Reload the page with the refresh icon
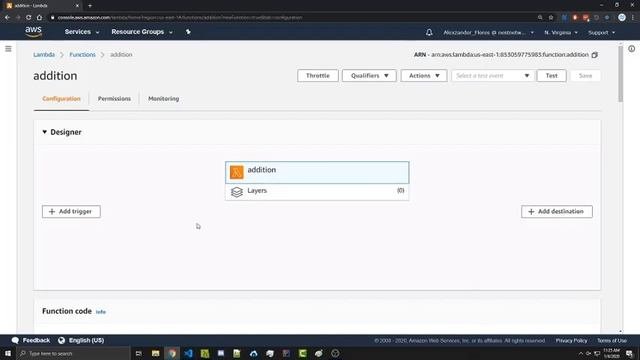Viewport: 640px width, 360px height. 29,18
